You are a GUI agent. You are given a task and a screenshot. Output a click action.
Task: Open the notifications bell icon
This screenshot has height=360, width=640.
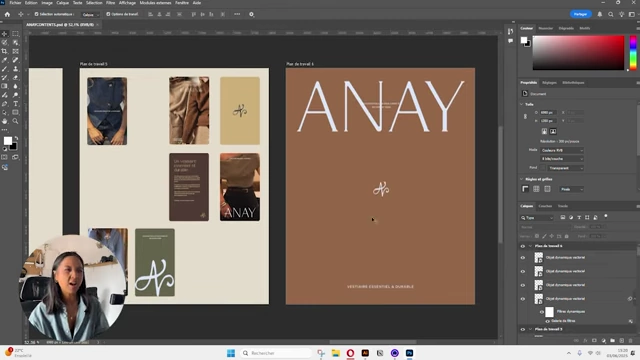(x=600, y=14)
